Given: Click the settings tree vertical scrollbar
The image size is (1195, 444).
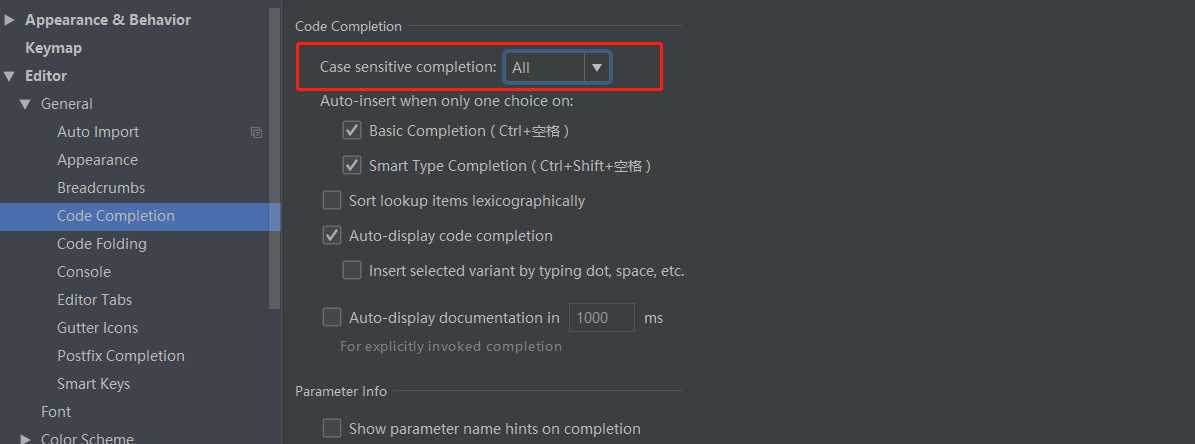Looking at the screenshot, I should [x=274, y=158].
